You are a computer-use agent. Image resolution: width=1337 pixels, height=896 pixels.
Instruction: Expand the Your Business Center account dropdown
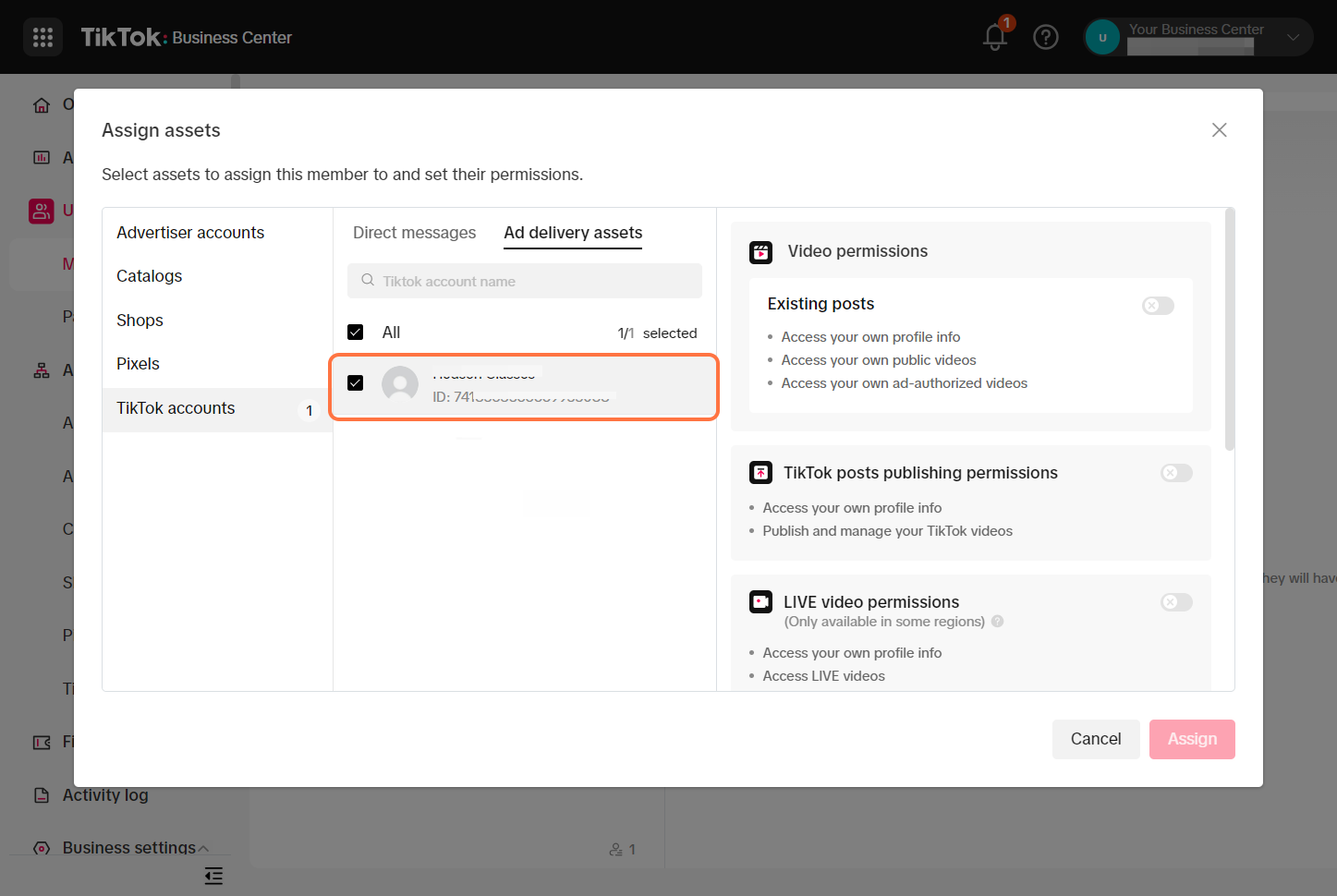(x=1293, y=38)
